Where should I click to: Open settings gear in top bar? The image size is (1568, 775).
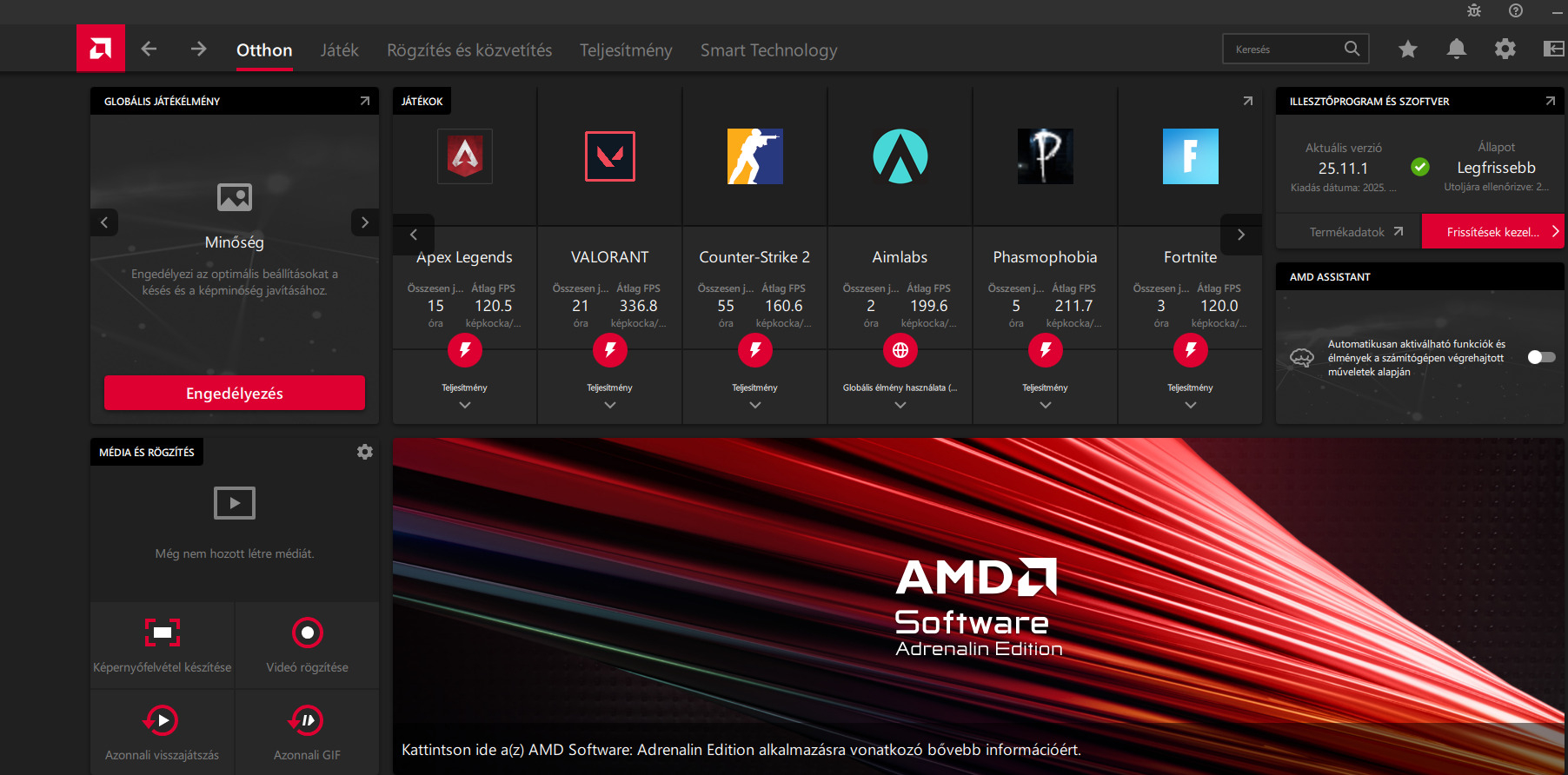(x=1505, y=49)
